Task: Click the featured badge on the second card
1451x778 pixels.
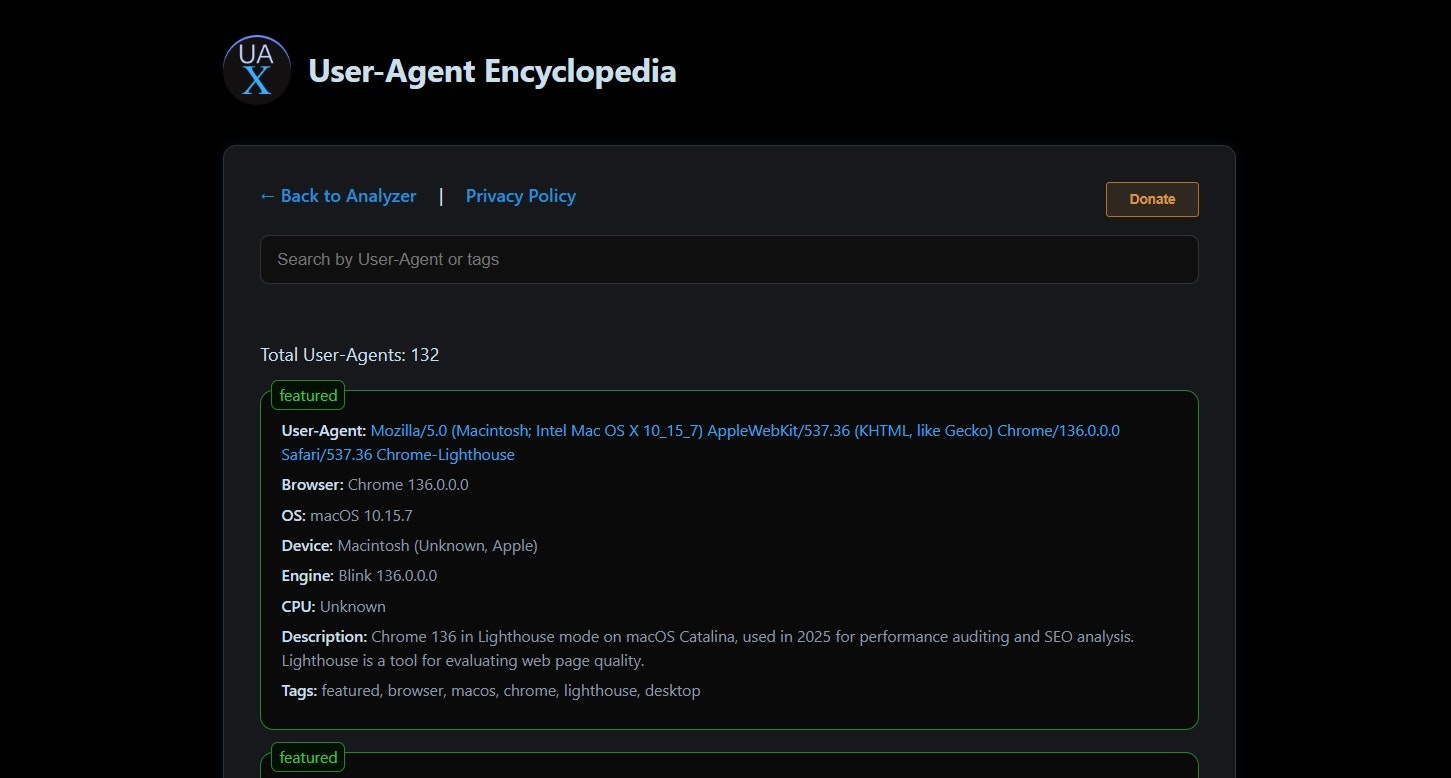Action: [x=307, y=757]
